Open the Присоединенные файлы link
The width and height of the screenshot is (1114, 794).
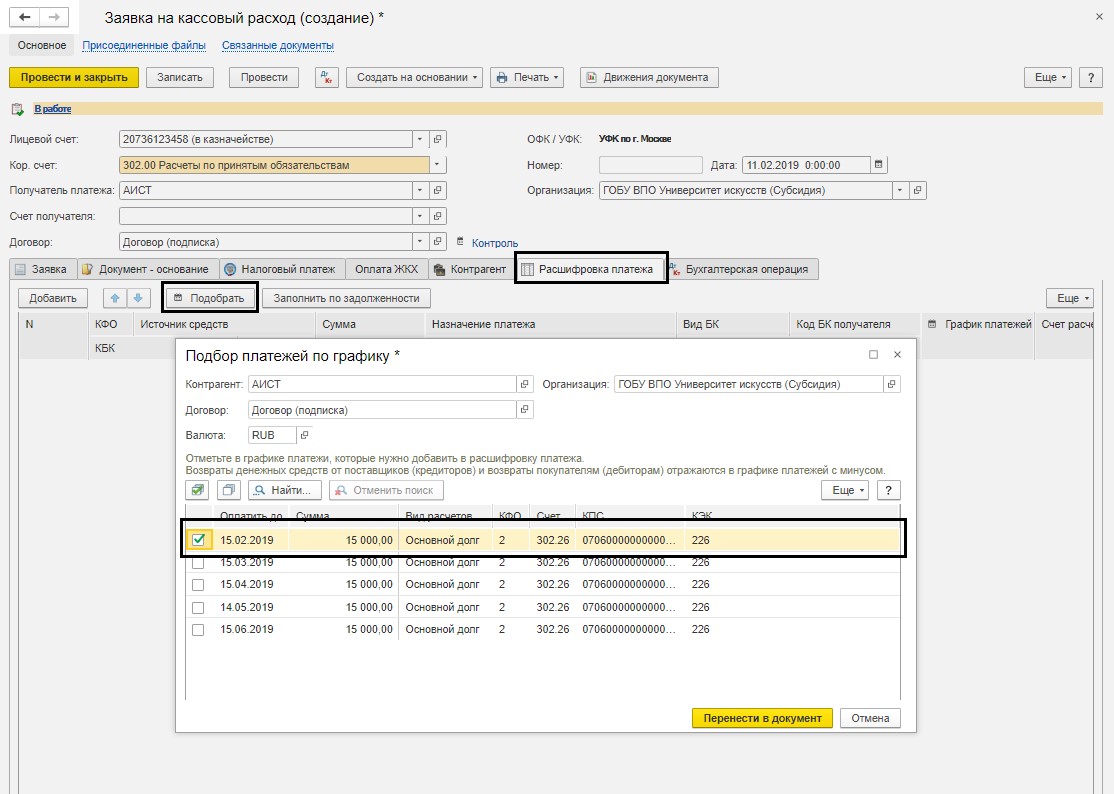[x=144, y=45]
